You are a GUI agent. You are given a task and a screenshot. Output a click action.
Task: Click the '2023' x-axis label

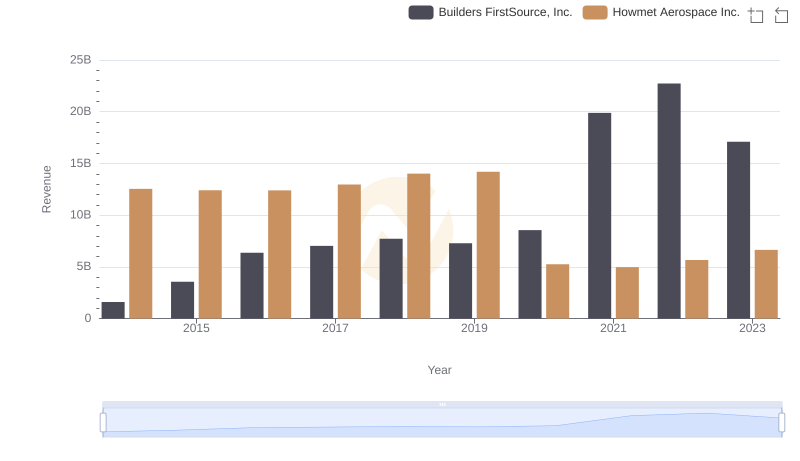click(x=753, y=328)
